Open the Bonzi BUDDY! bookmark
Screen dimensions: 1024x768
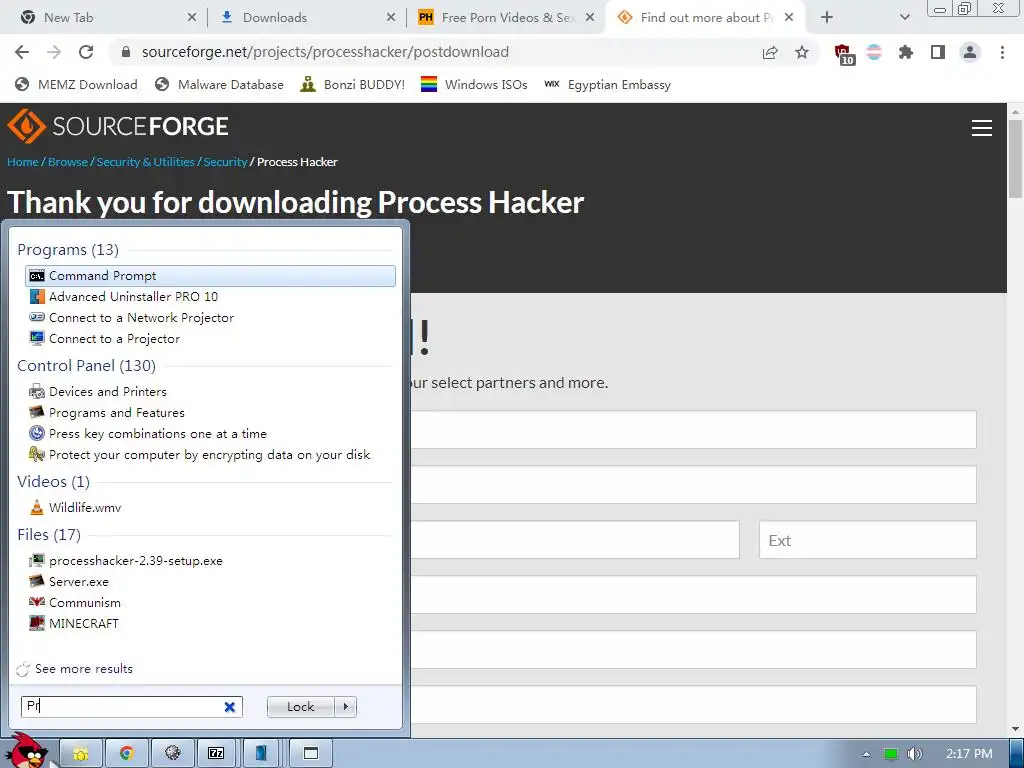pyautogui.click(x=353, y=84)
